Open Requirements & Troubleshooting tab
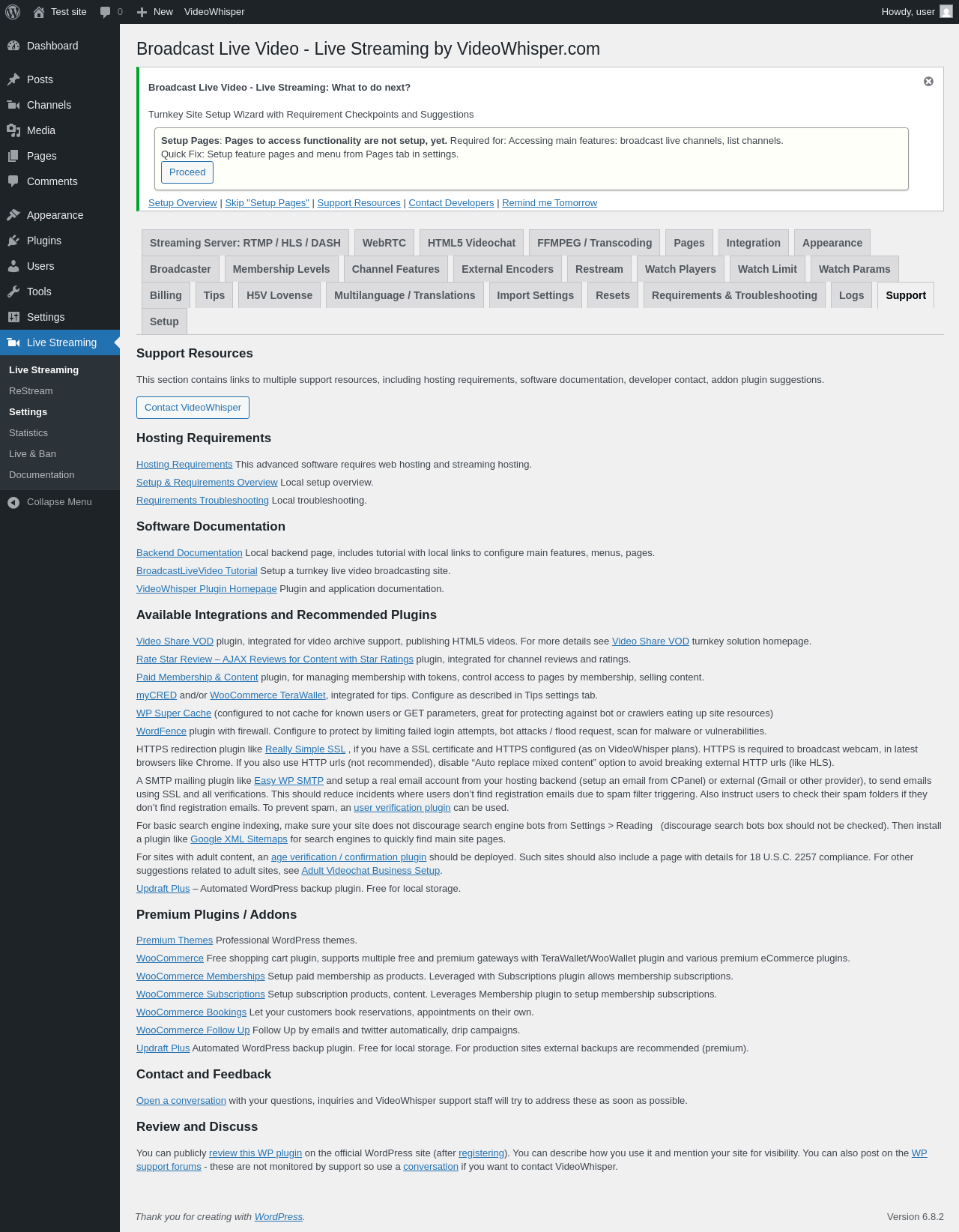959x1232 pixels. [734, 295]
